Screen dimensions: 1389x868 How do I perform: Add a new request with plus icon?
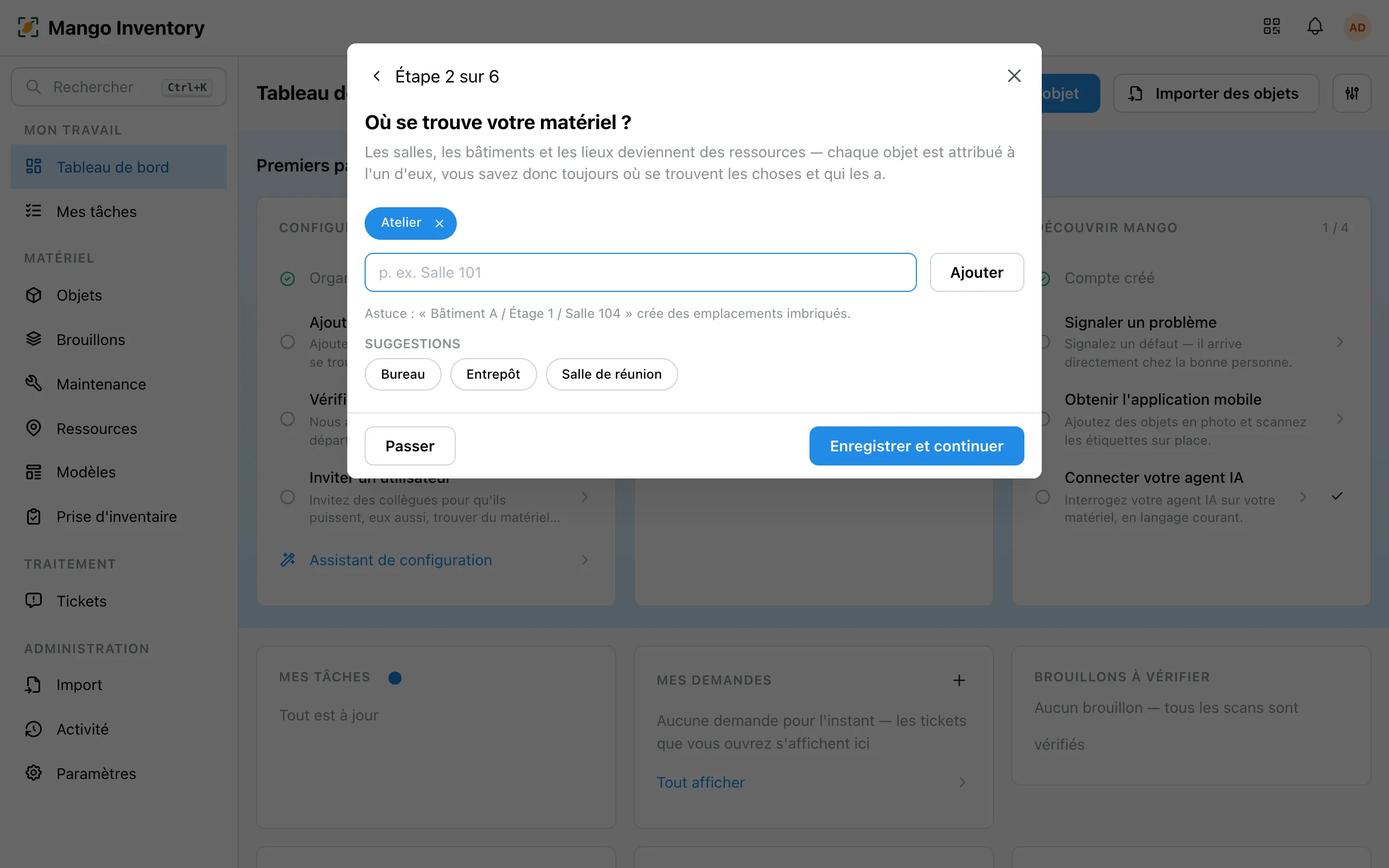pyautogui.click(x=959, y=680)
